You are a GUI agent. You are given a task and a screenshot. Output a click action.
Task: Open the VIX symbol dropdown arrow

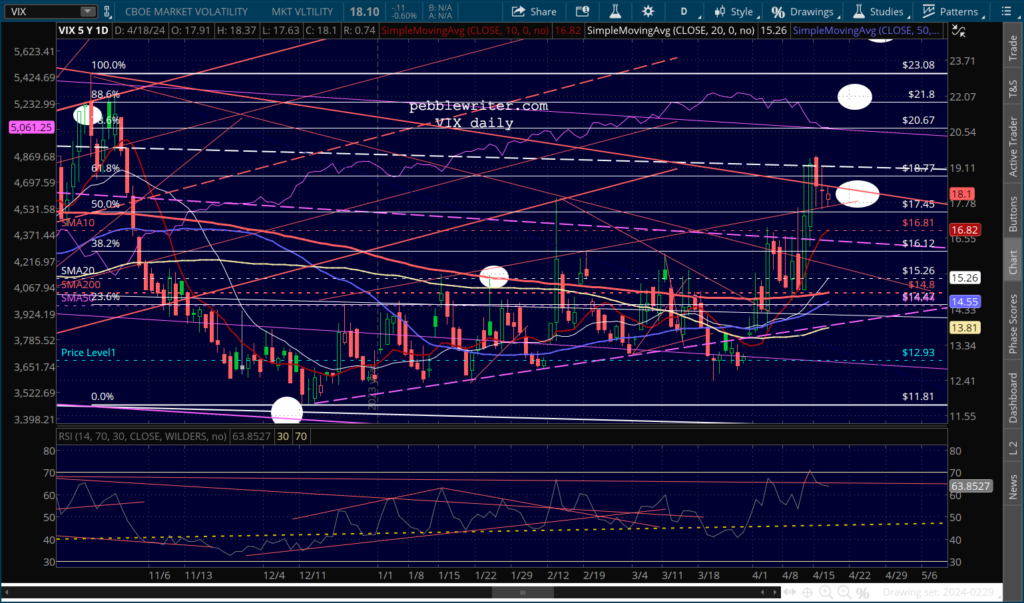[88, 12]
